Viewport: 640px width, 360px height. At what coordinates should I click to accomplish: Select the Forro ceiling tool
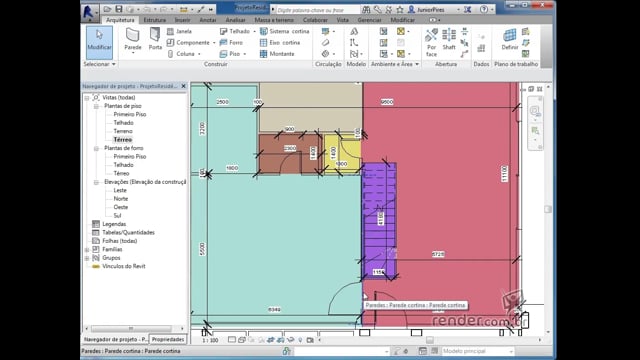coord(231,42)
